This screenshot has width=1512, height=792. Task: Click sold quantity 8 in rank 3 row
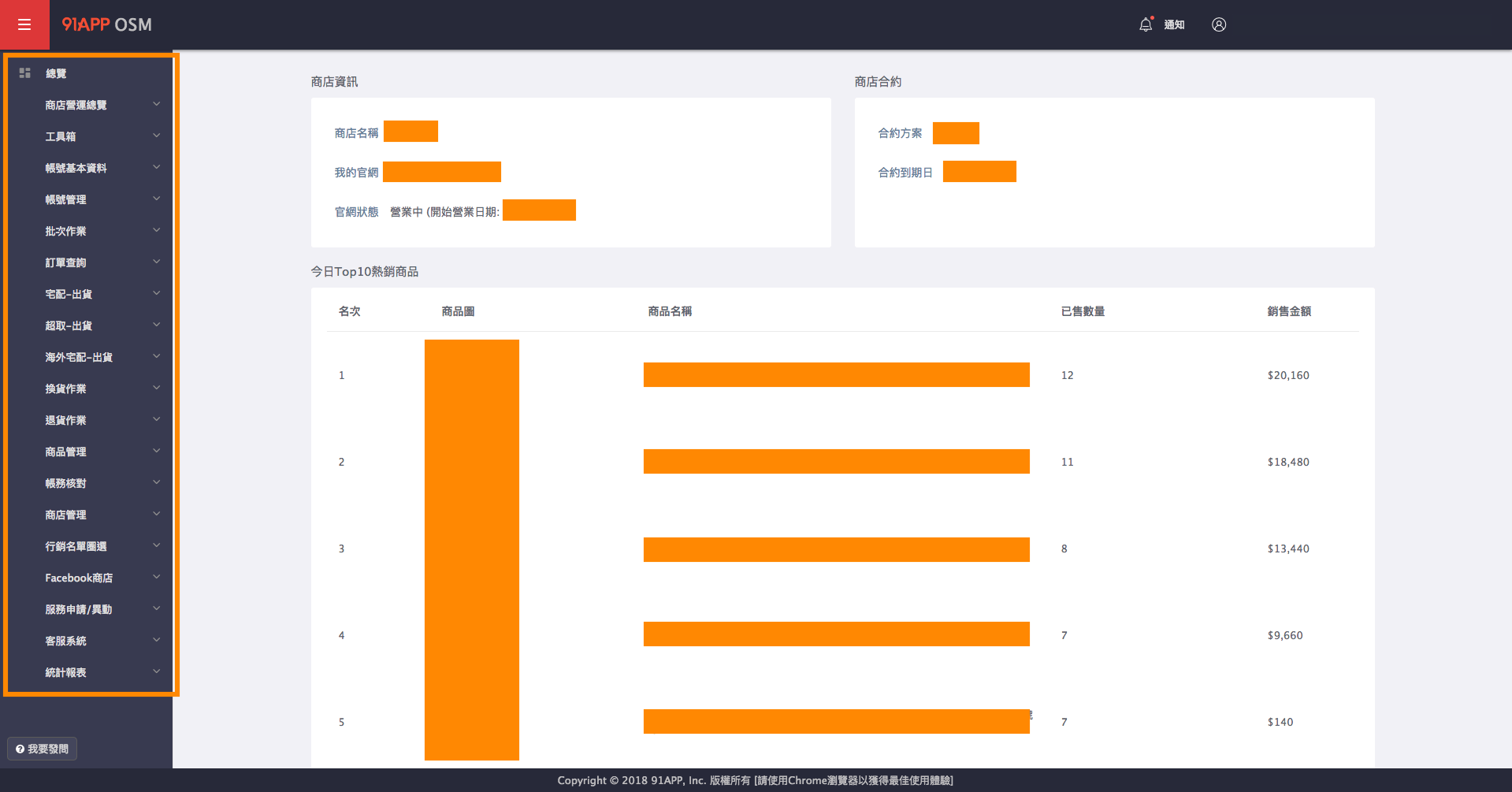(x=1064, y=548)
